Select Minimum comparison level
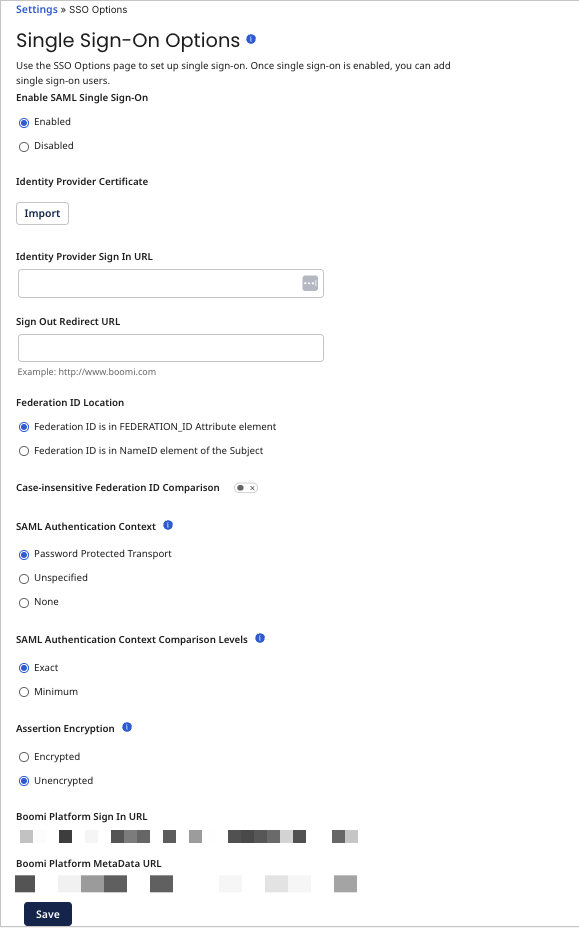Screen dimensions: 579x928 23,691
